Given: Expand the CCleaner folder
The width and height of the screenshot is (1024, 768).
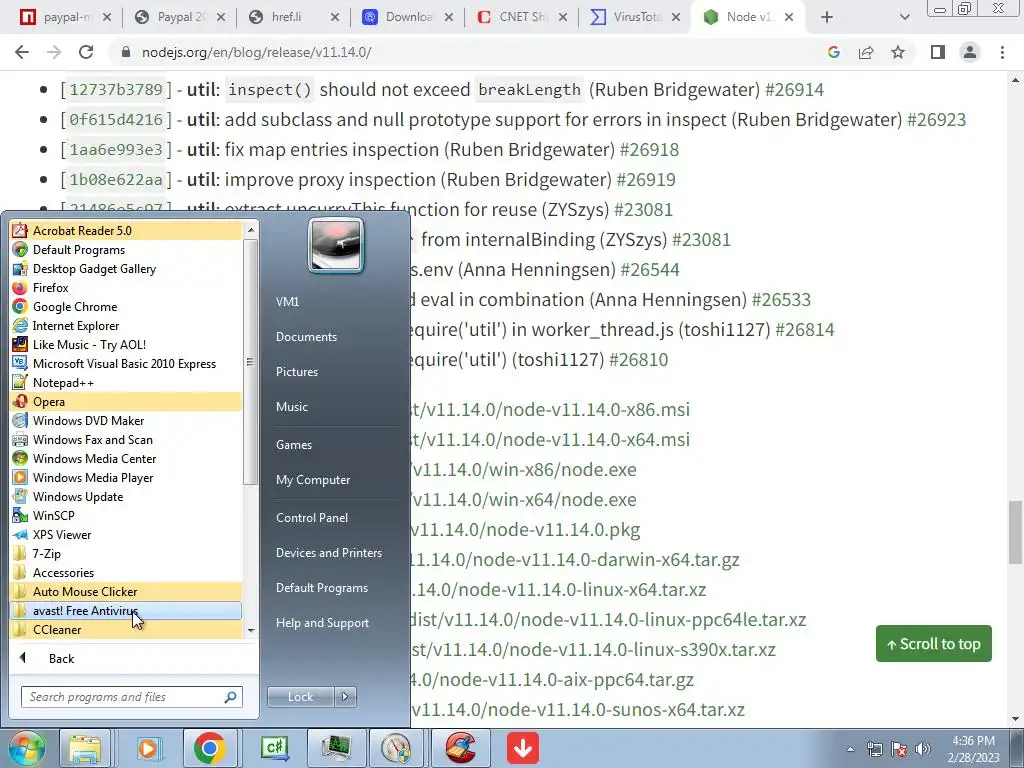Looking at the screenshot, I should point(126,630).
